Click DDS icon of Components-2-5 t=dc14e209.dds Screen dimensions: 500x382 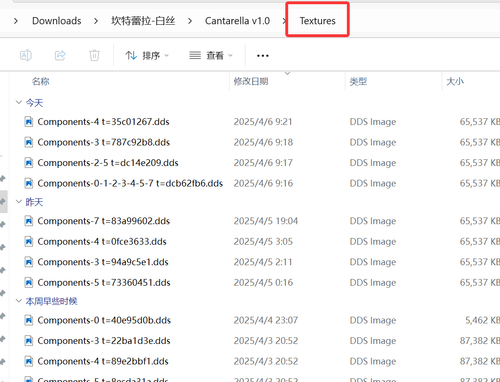(x=29, y=163)
